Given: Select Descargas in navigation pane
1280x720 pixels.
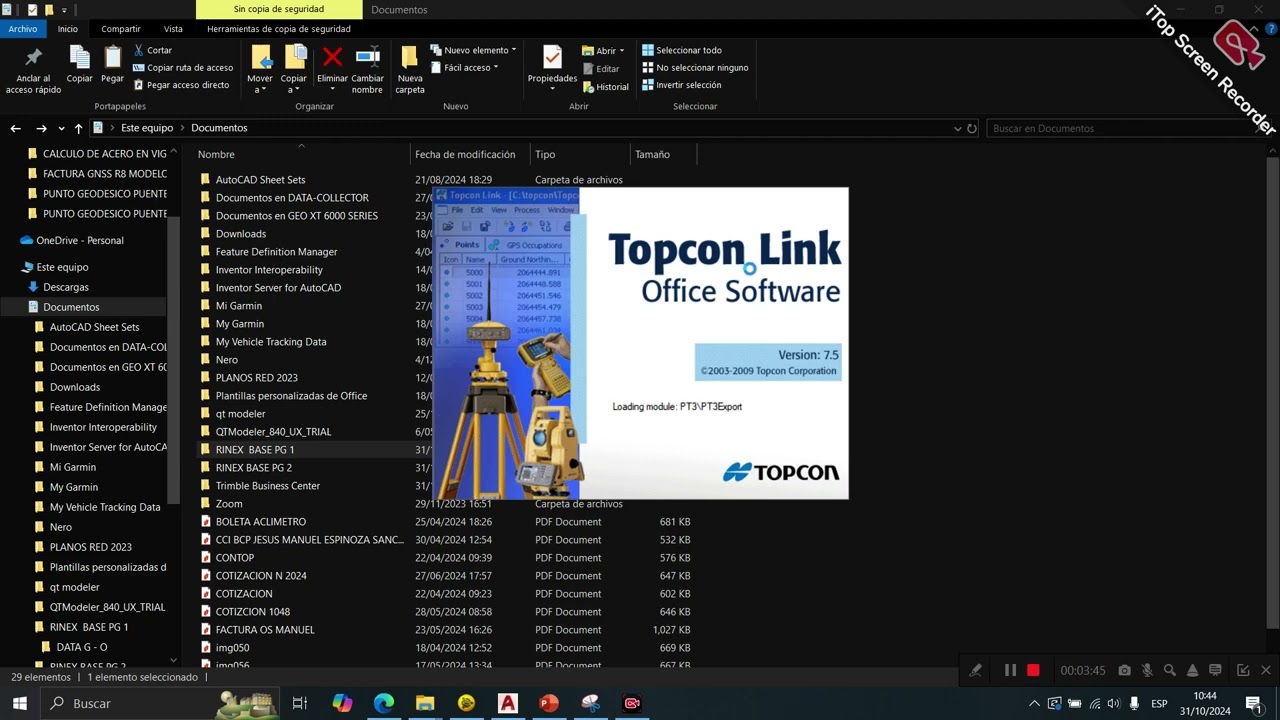Looking at the screenshot, I should coord(65,287).
